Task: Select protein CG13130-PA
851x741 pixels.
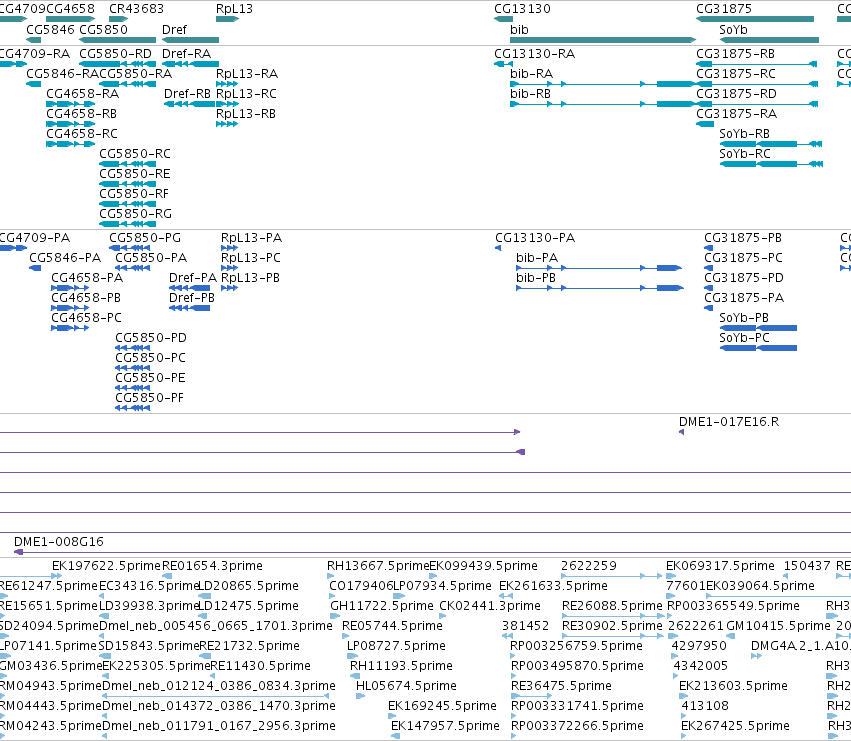Action: tap(535, 237)
